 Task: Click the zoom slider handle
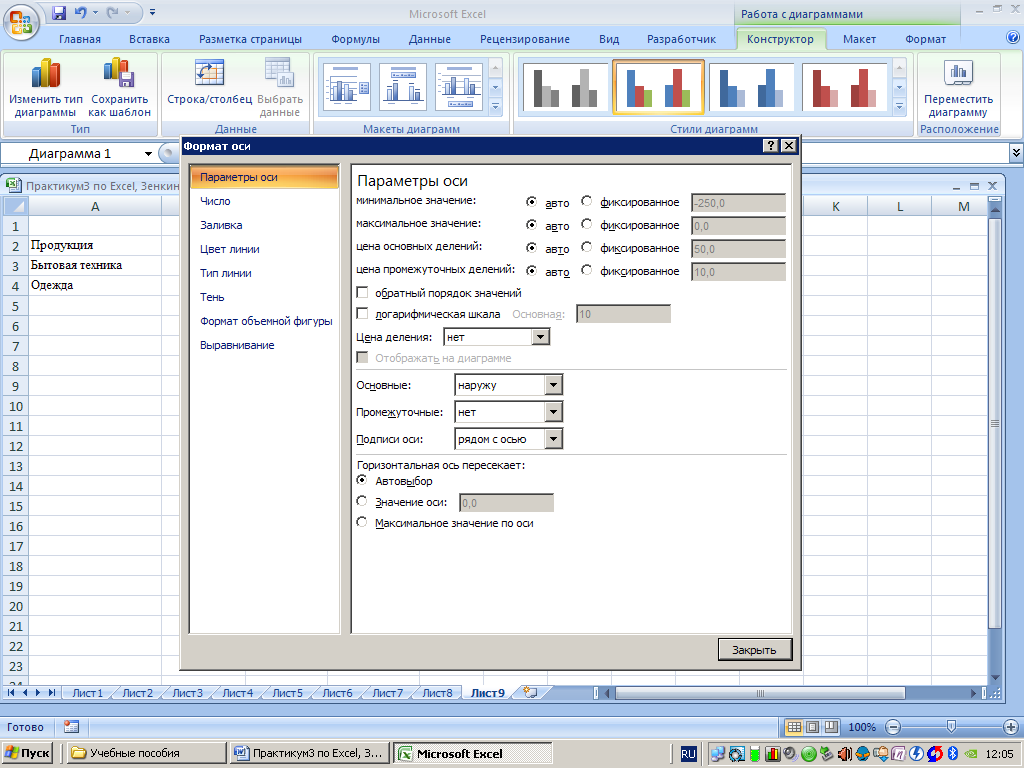tap(952, 726)
